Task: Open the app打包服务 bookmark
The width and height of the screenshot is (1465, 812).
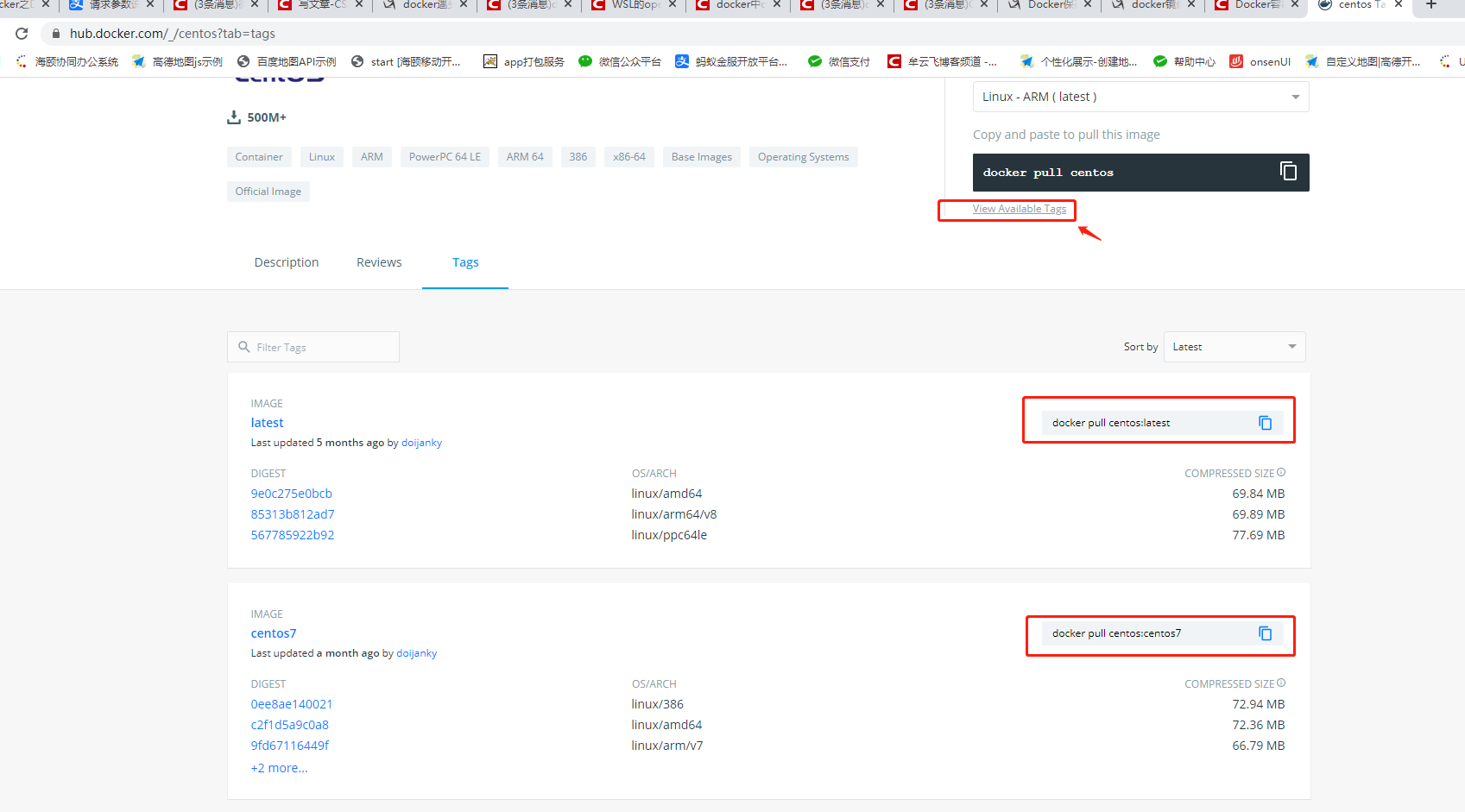Action: (524, 61)
